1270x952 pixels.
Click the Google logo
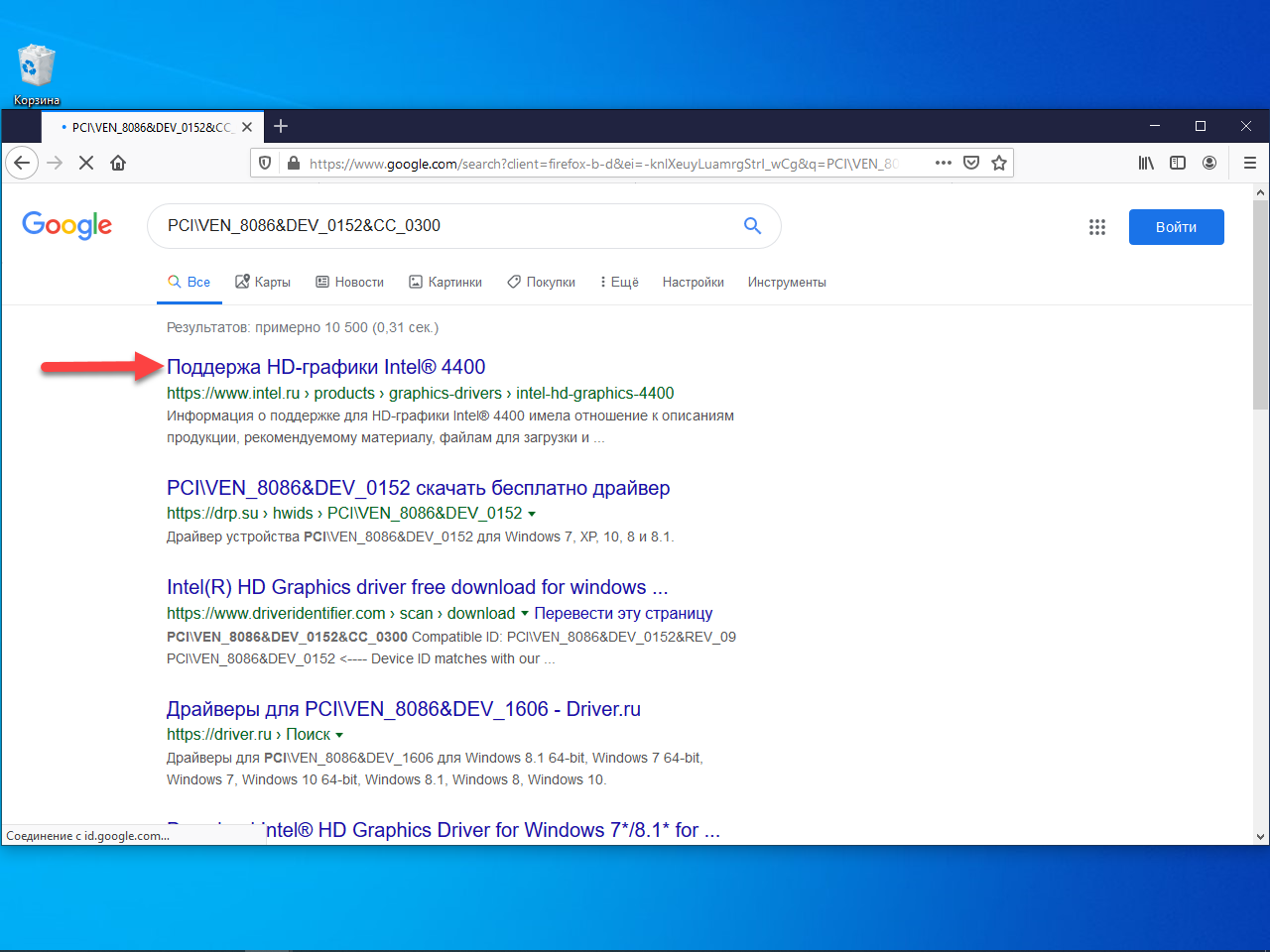67,226
